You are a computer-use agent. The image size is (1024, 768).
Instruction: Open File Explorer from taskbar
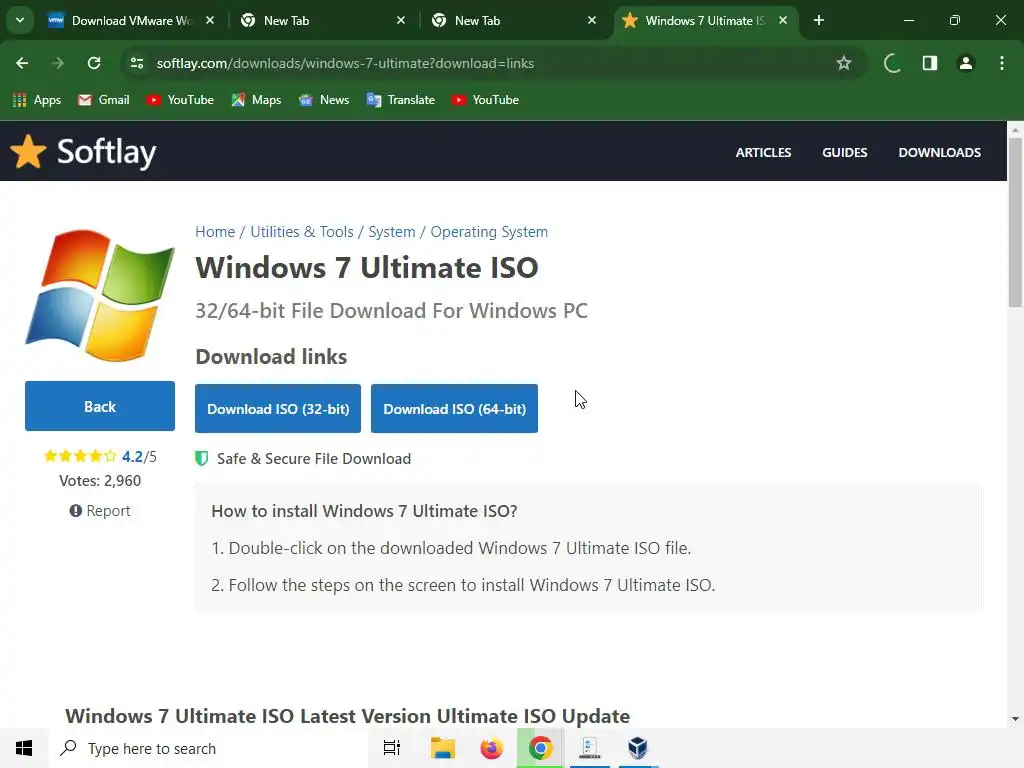tap(443, 748)
